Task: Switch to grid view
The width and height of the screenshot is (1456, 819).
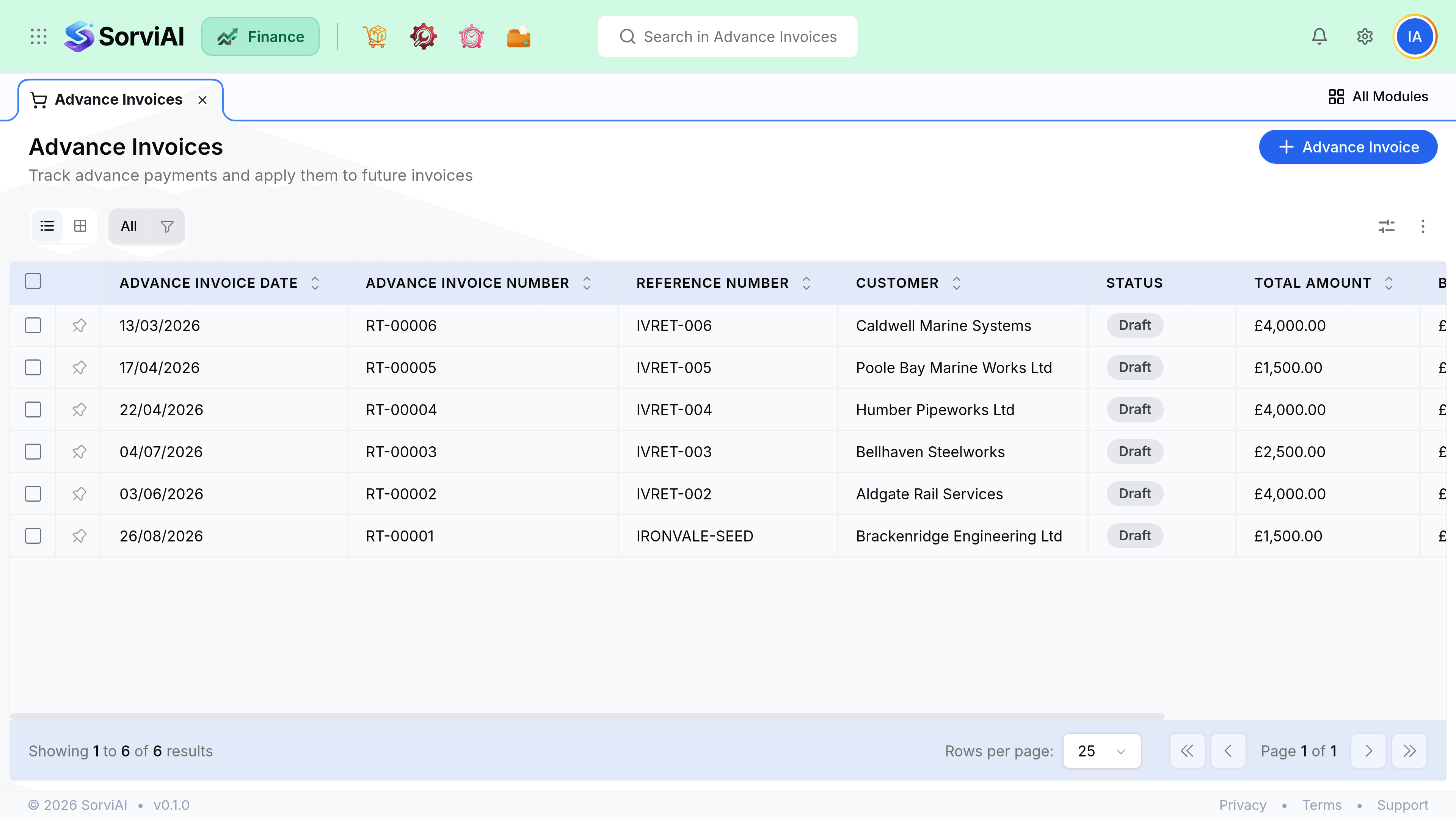Action: click(80, 226)
